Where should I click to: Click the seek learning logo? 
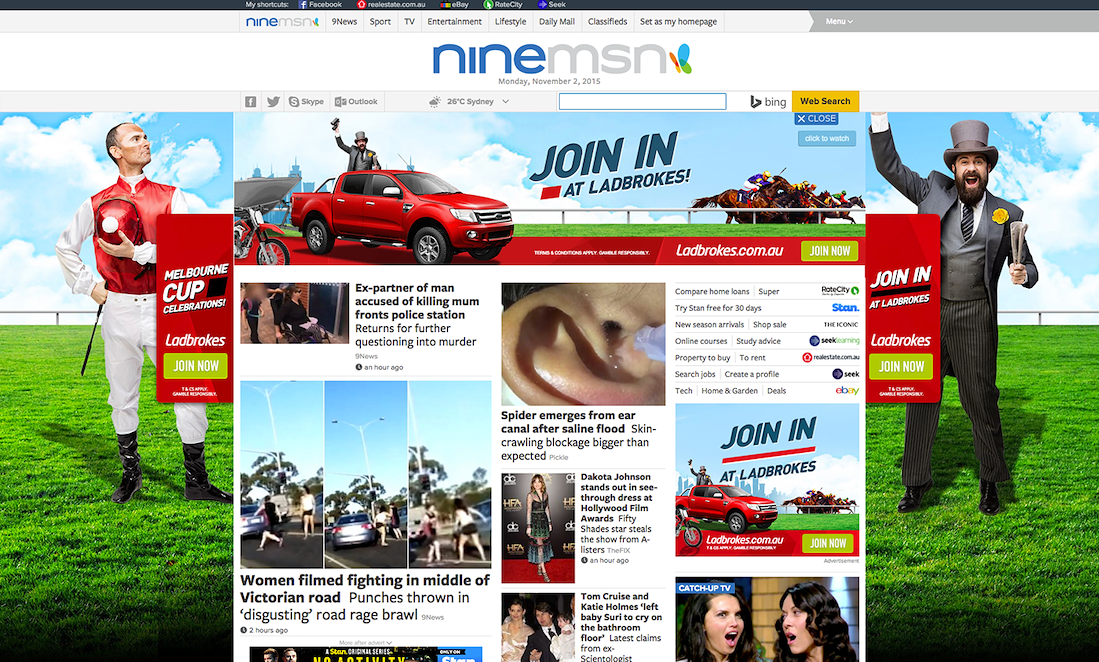tap(834, 340)
